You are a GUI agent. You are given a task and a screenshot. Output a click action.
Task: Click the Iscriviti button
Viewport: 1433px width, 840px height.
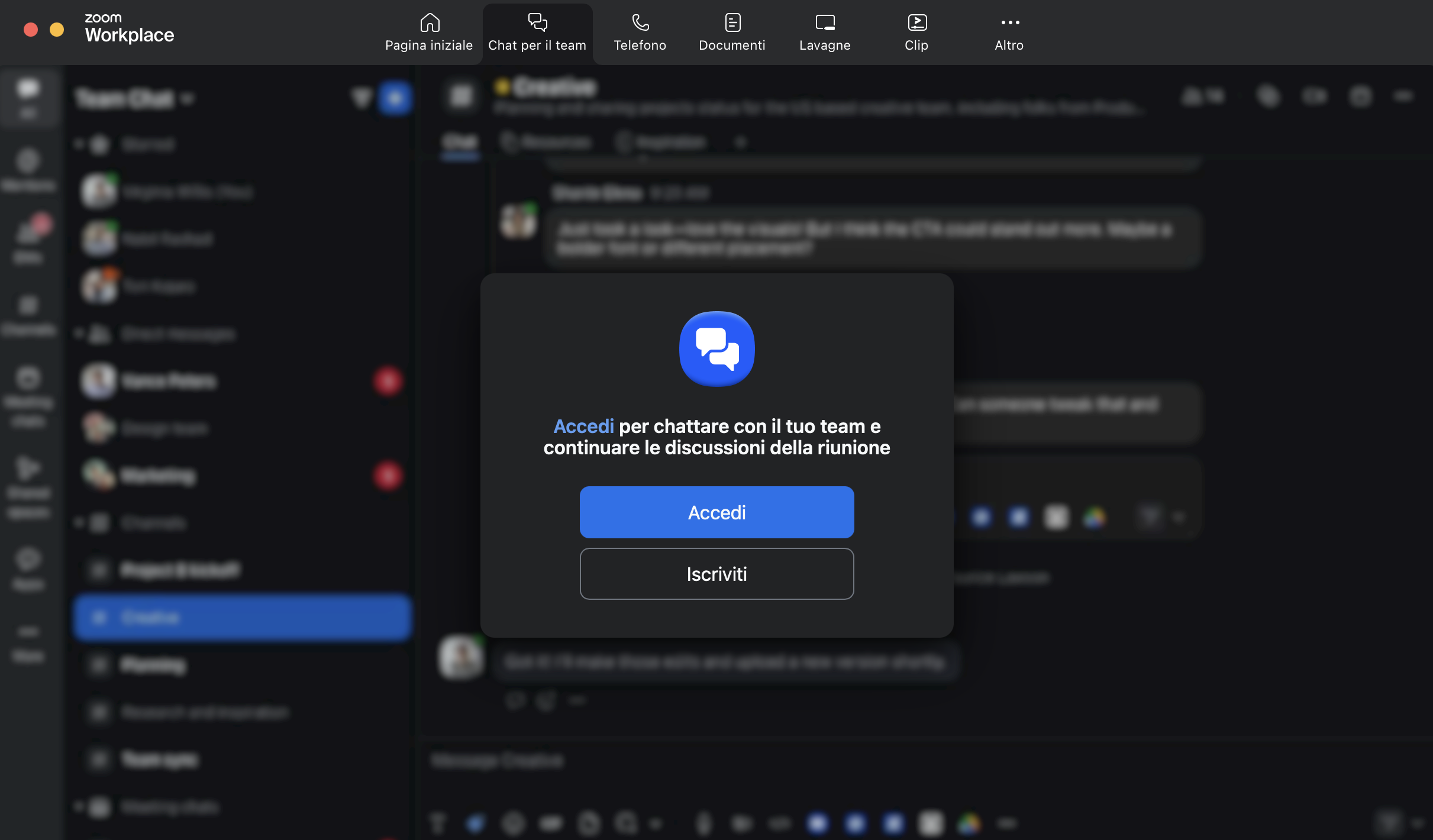coord(716,574)
